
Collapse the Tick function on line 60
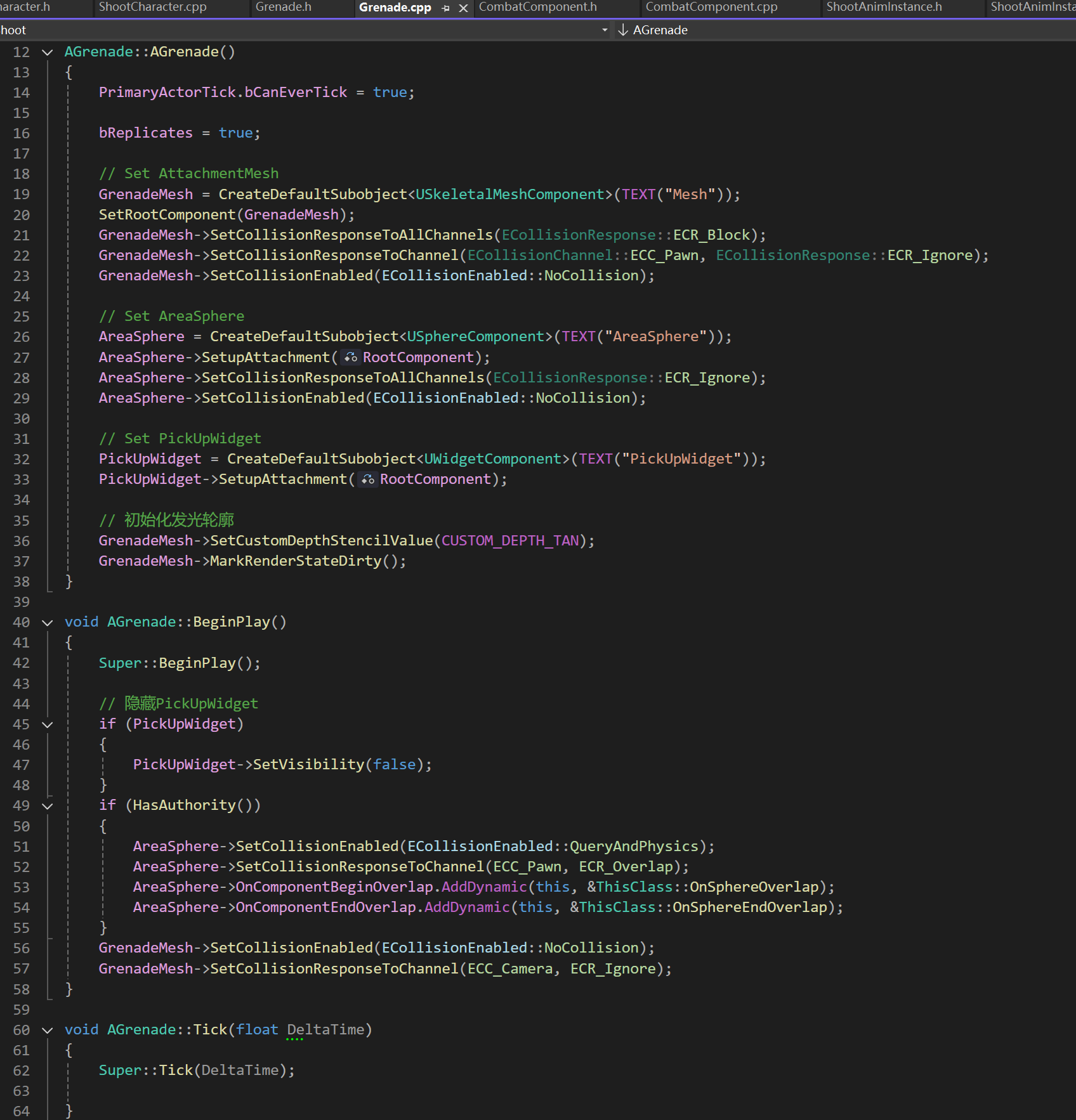click(47, 1030)
